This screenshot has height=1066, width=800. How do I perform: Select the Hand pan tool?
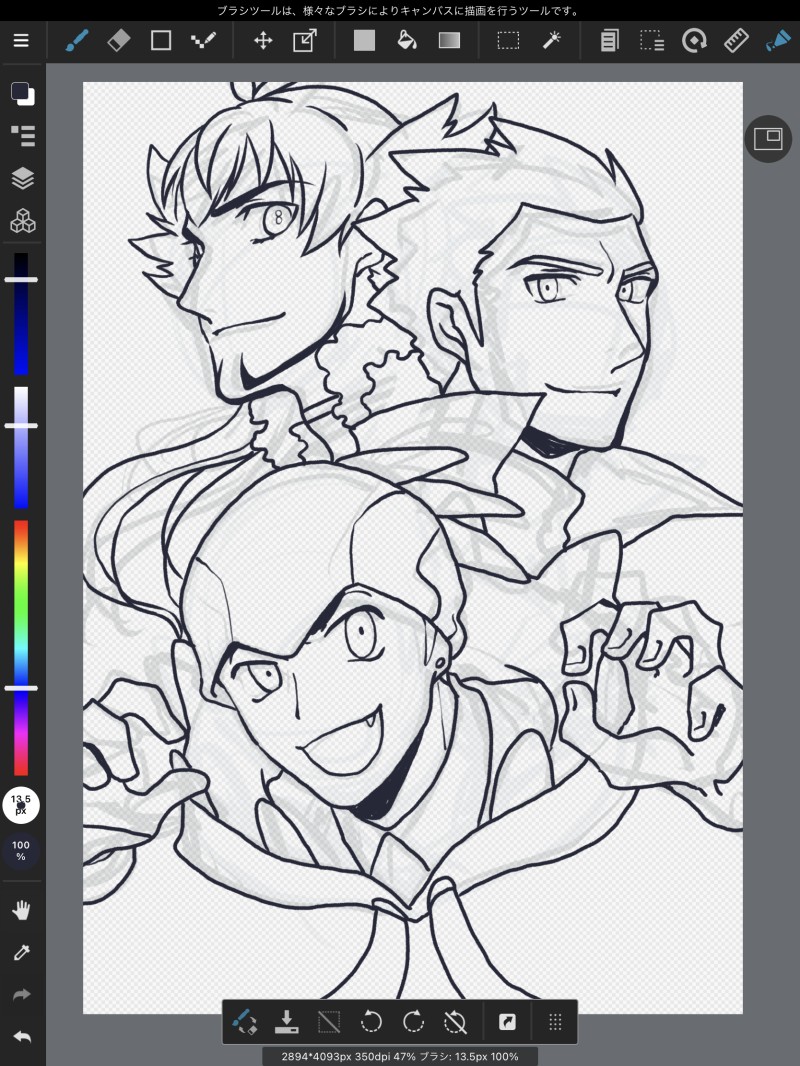(21, 910)
